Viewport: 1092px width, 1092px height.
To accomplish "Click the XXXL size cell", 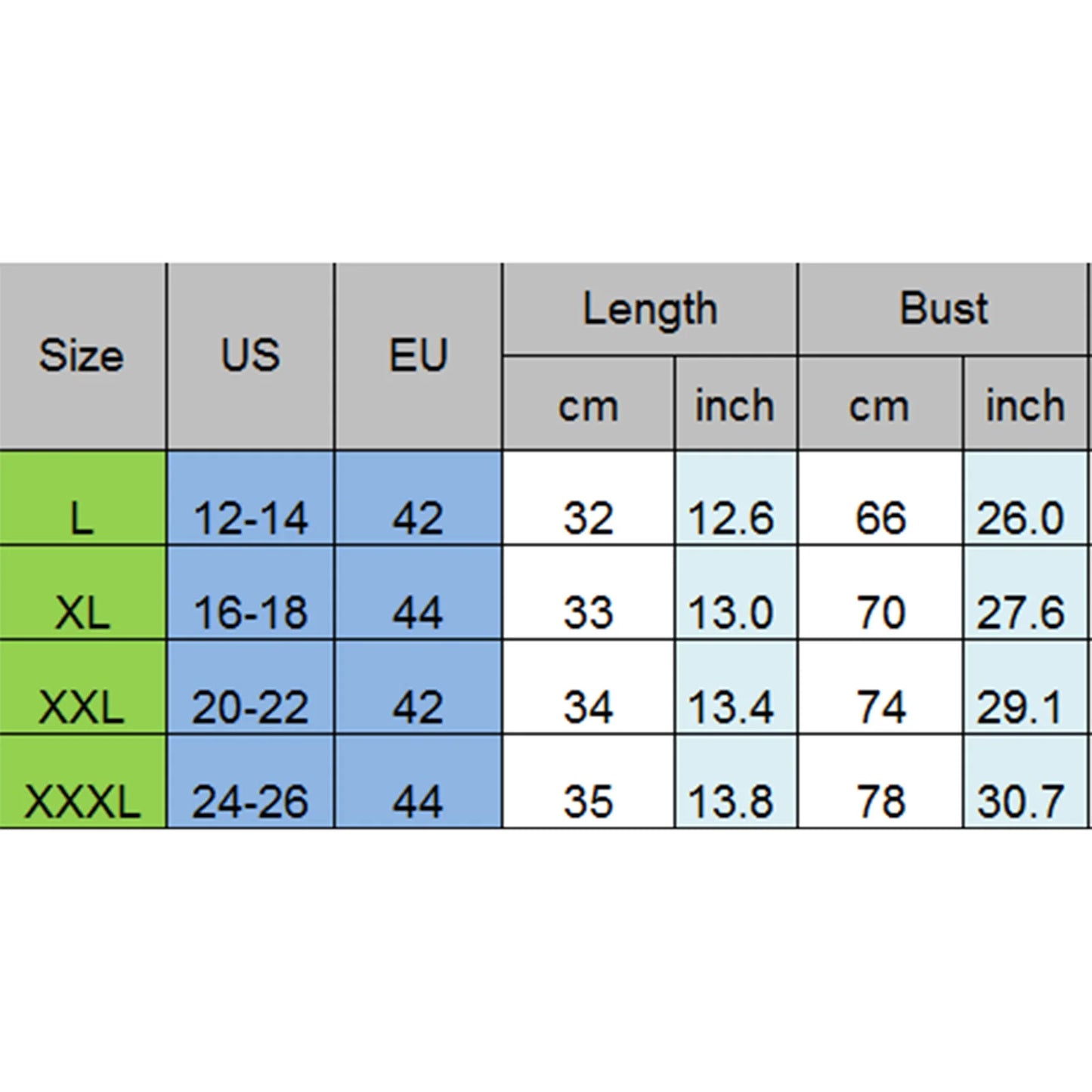I will (x=82, y=782).
